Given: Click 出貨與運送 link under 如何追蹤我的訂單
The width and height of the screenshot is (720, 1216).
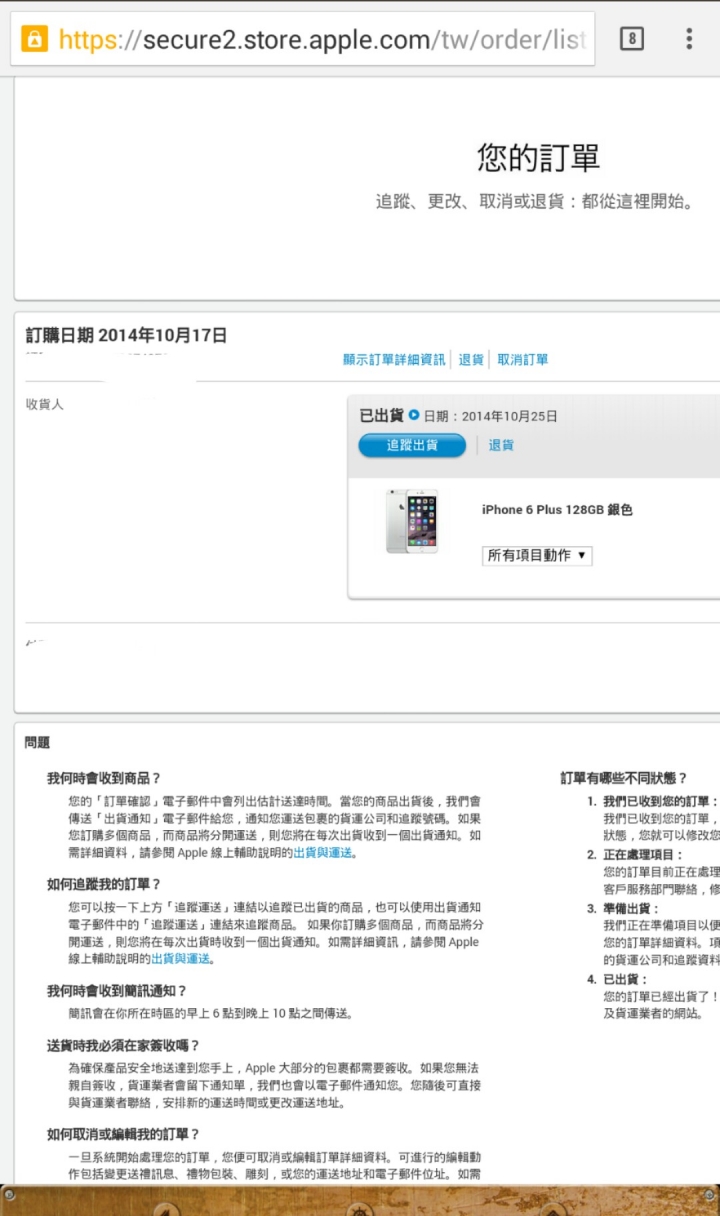Looking at the screenshot, I should [x=181, y=958].
